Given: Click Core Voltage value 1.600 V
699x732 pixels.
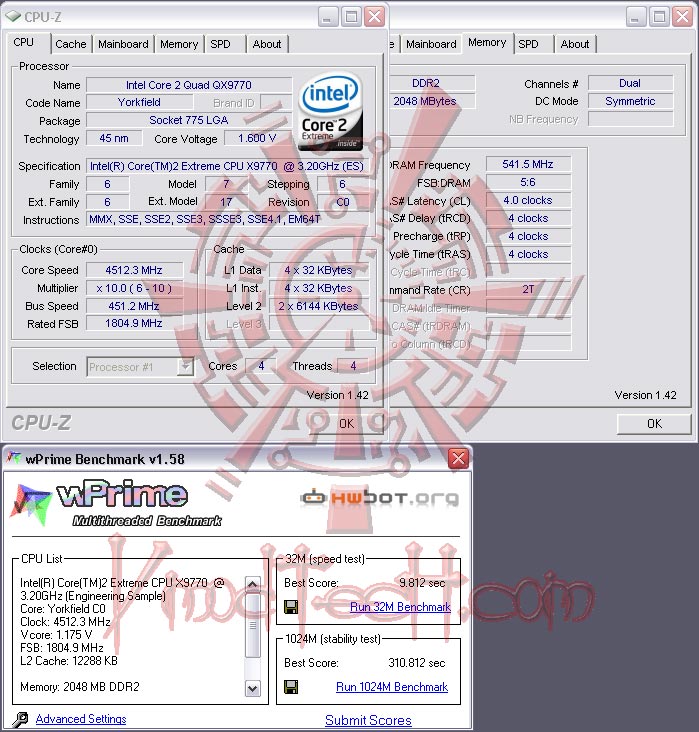Looking at the screenshot, I should [257, 138].
